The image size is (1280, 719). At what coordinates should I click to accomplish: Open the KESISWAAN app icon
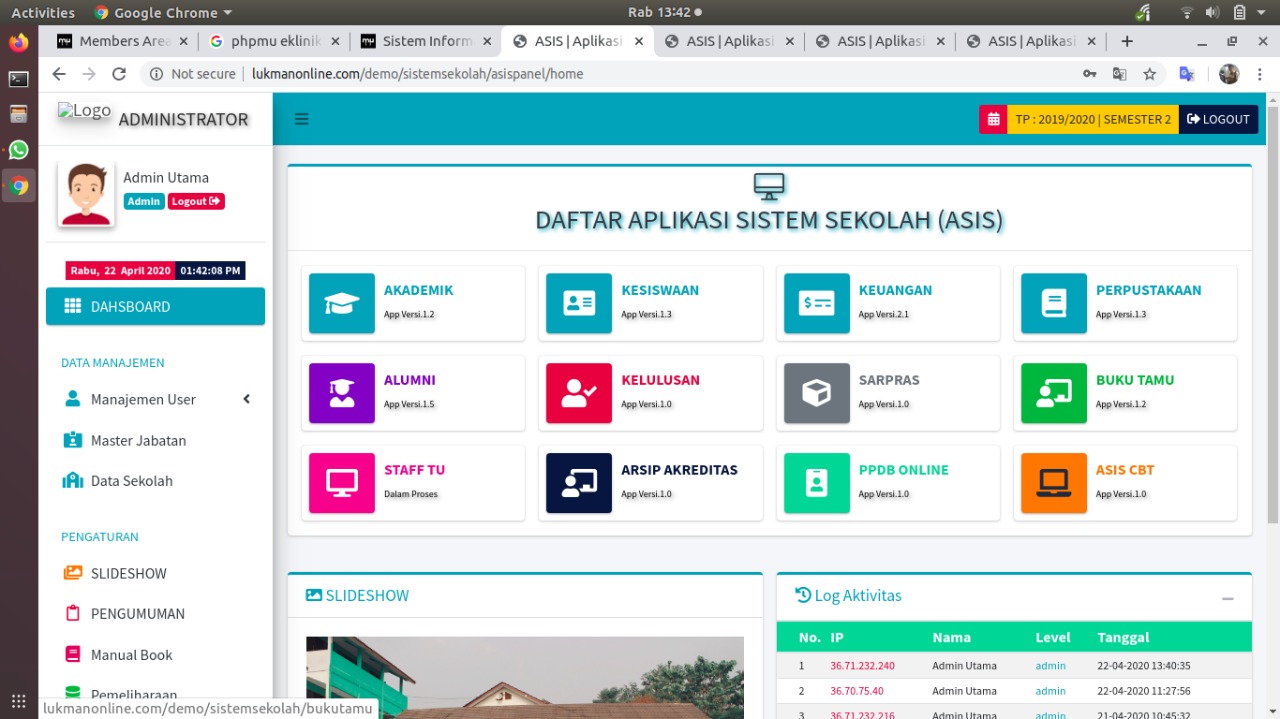point(578,301)
